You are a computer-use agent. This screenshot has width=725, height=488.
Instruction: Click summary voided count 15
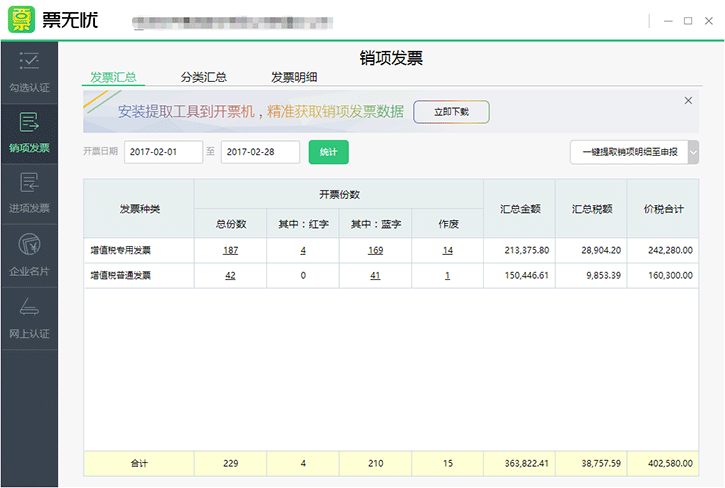(448, 463)
